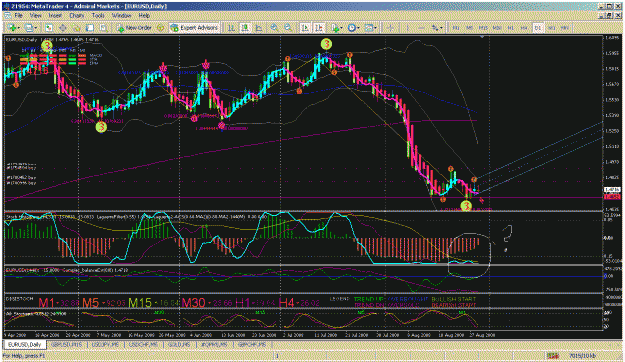Switch to H4 timeframe
The height and width of the screenshot is (362, 625).
[x=524, y=28]
